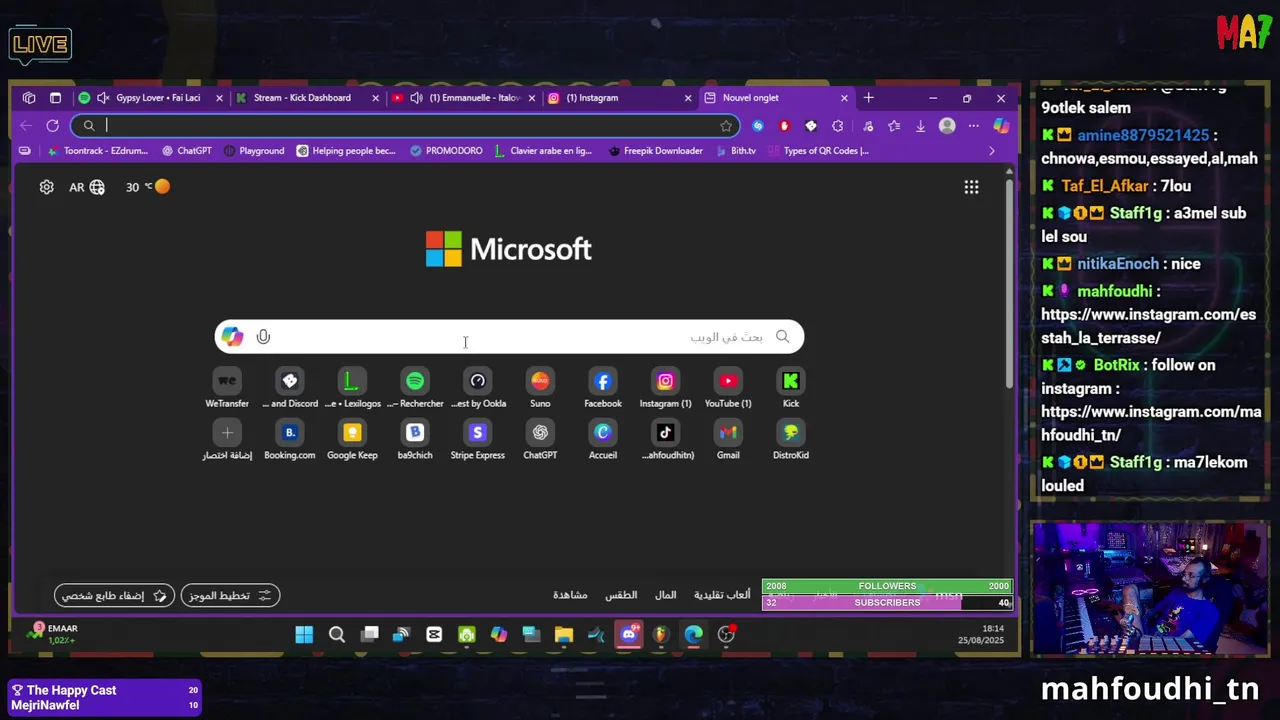This screenshot has width=1280, height=720.
Task: Close the Stream - Kick Dashboard tab
Action: tap(375, 98)
